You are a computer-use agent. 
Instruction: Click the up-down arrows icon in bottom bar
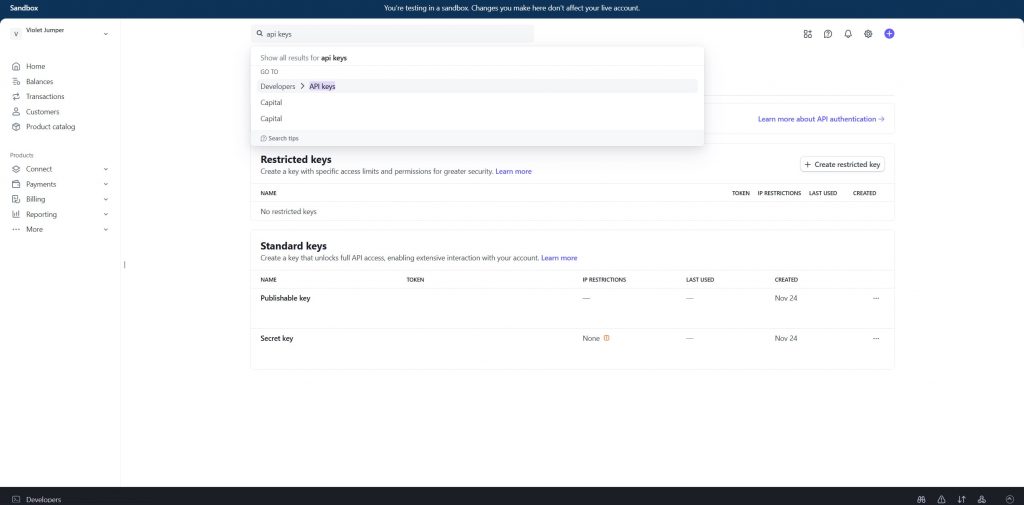pos(961,499)
